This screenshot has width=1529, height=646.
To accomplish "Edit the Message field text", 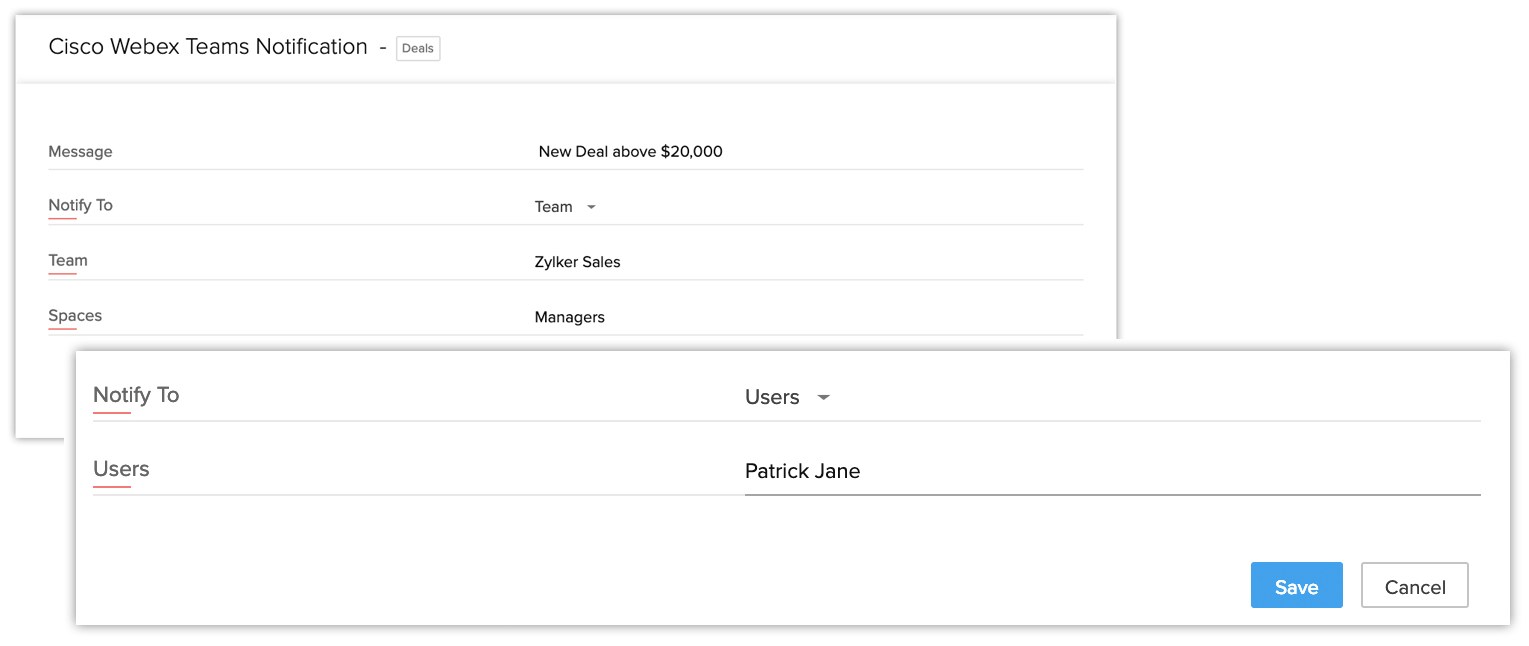I will coord(630,152).
